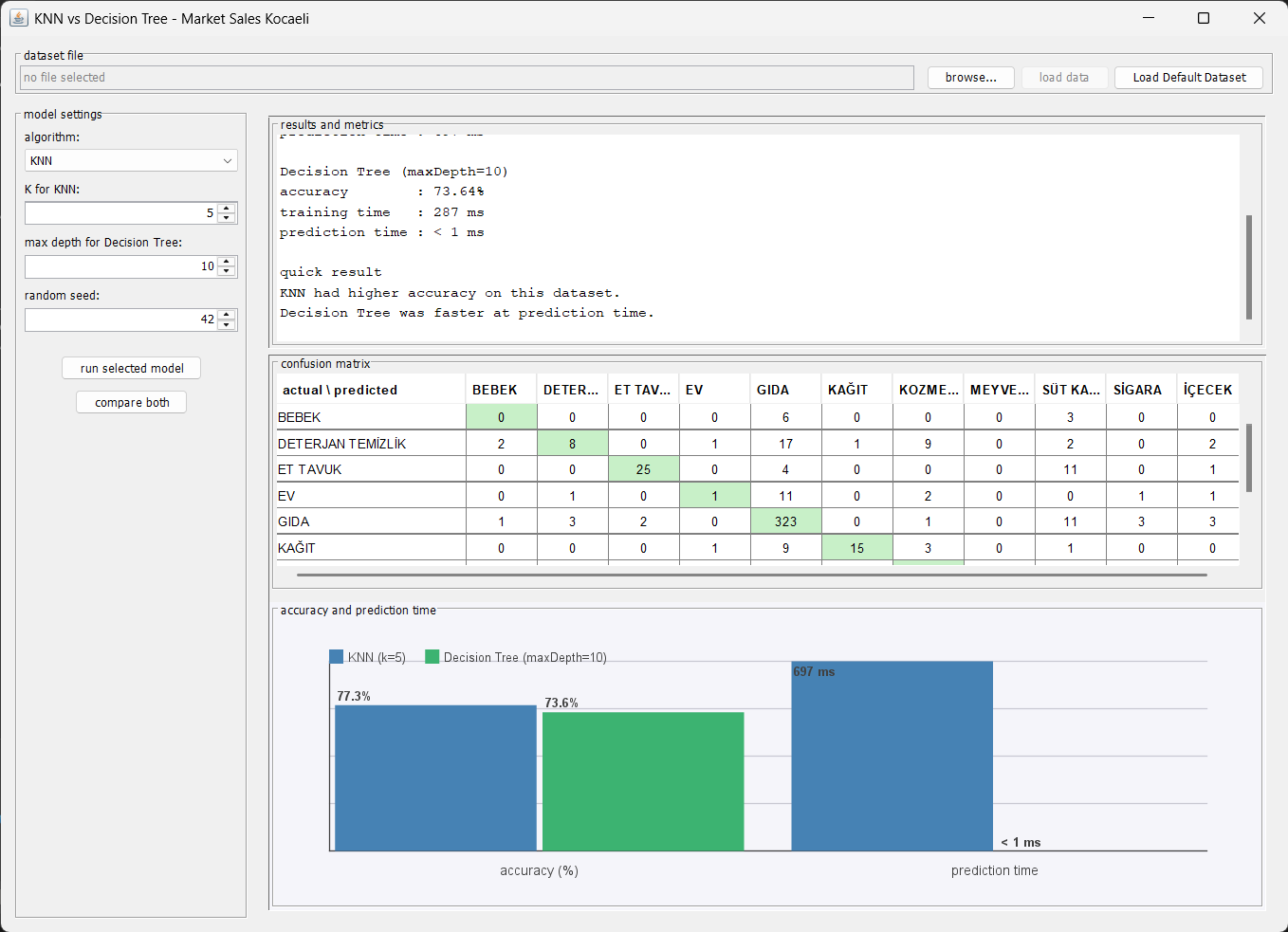Click the random seed value field
The height and width of the screenshot is (932, 1288).
(121, 320)
